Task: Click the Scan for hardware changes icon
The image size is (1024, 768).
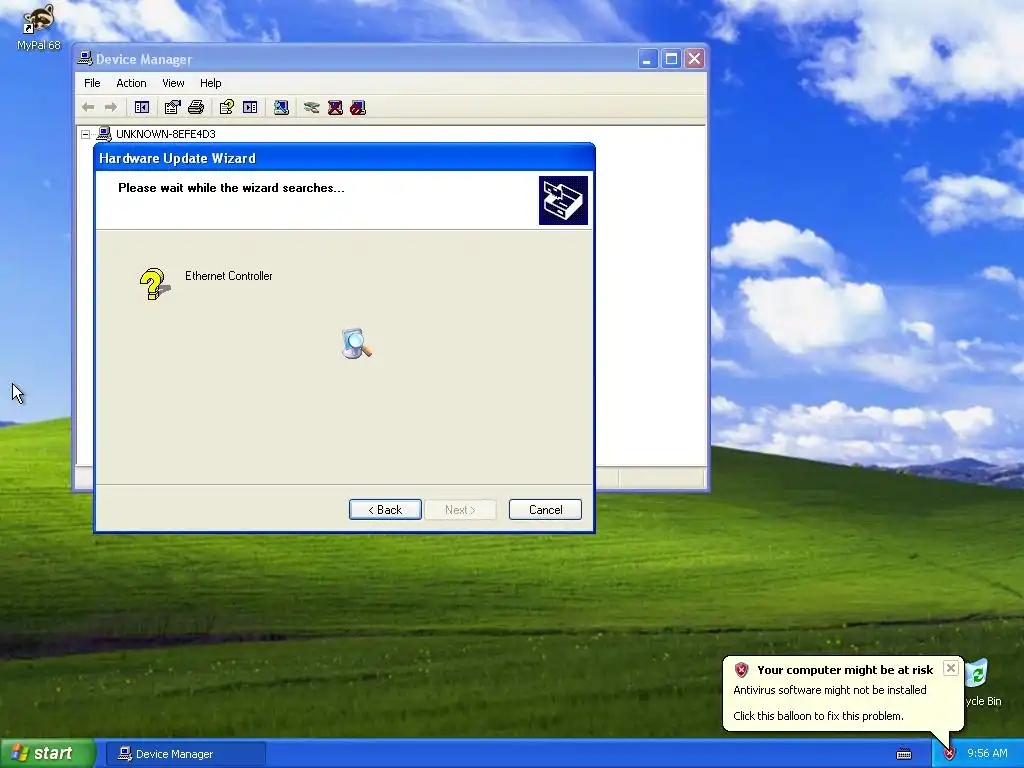Action: click(281, 107)
